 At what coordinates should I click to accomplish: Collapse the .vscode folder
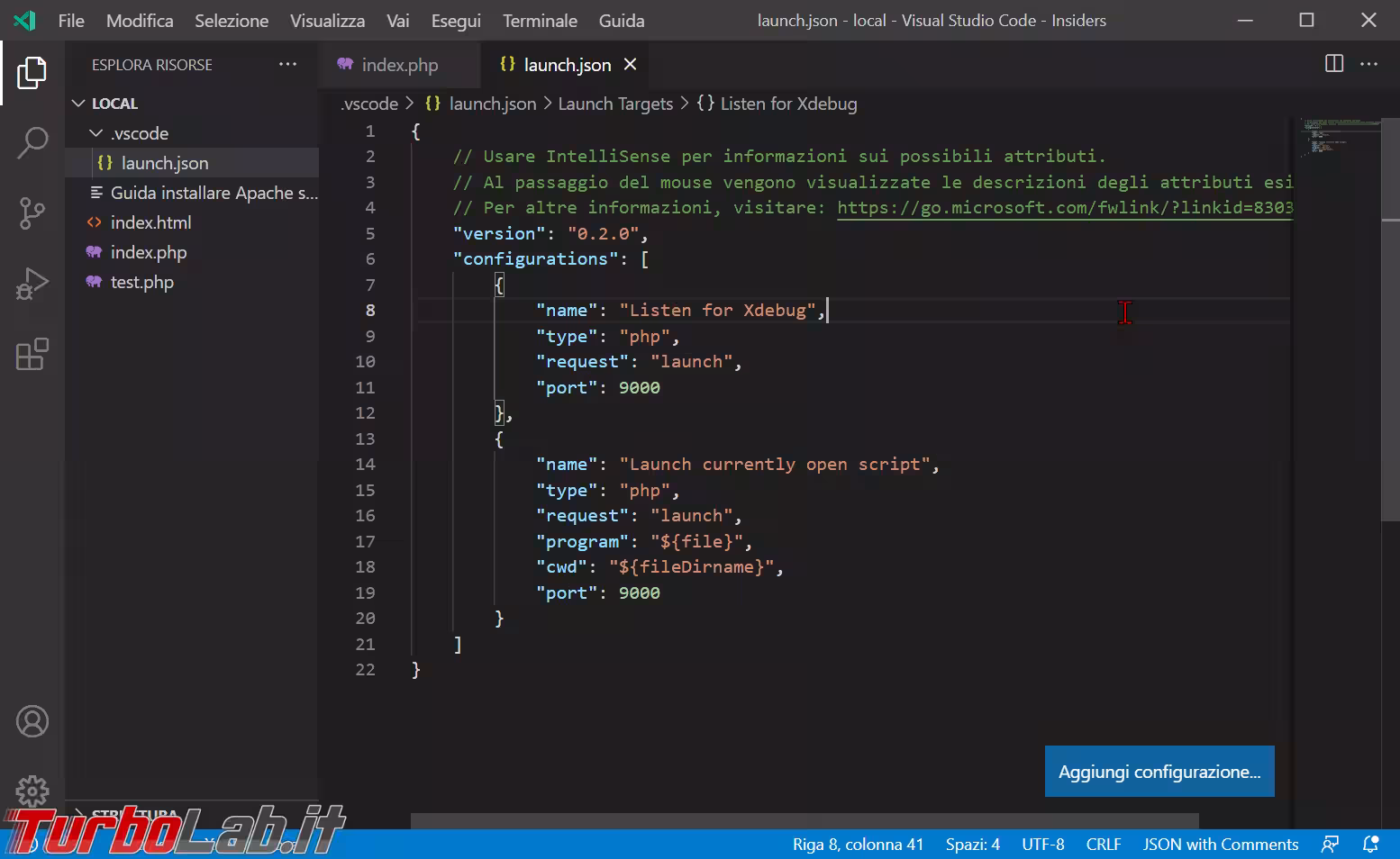click(96, 133)
